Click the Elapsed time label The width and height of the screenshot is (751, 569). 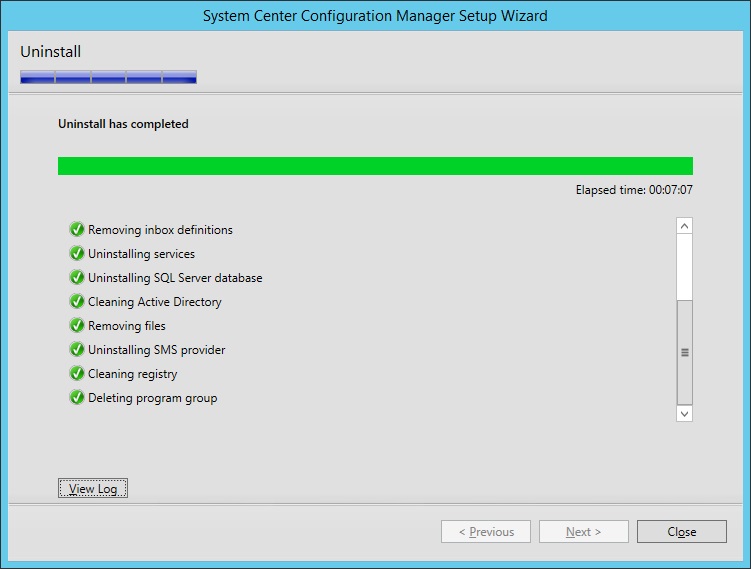[634, 190]
